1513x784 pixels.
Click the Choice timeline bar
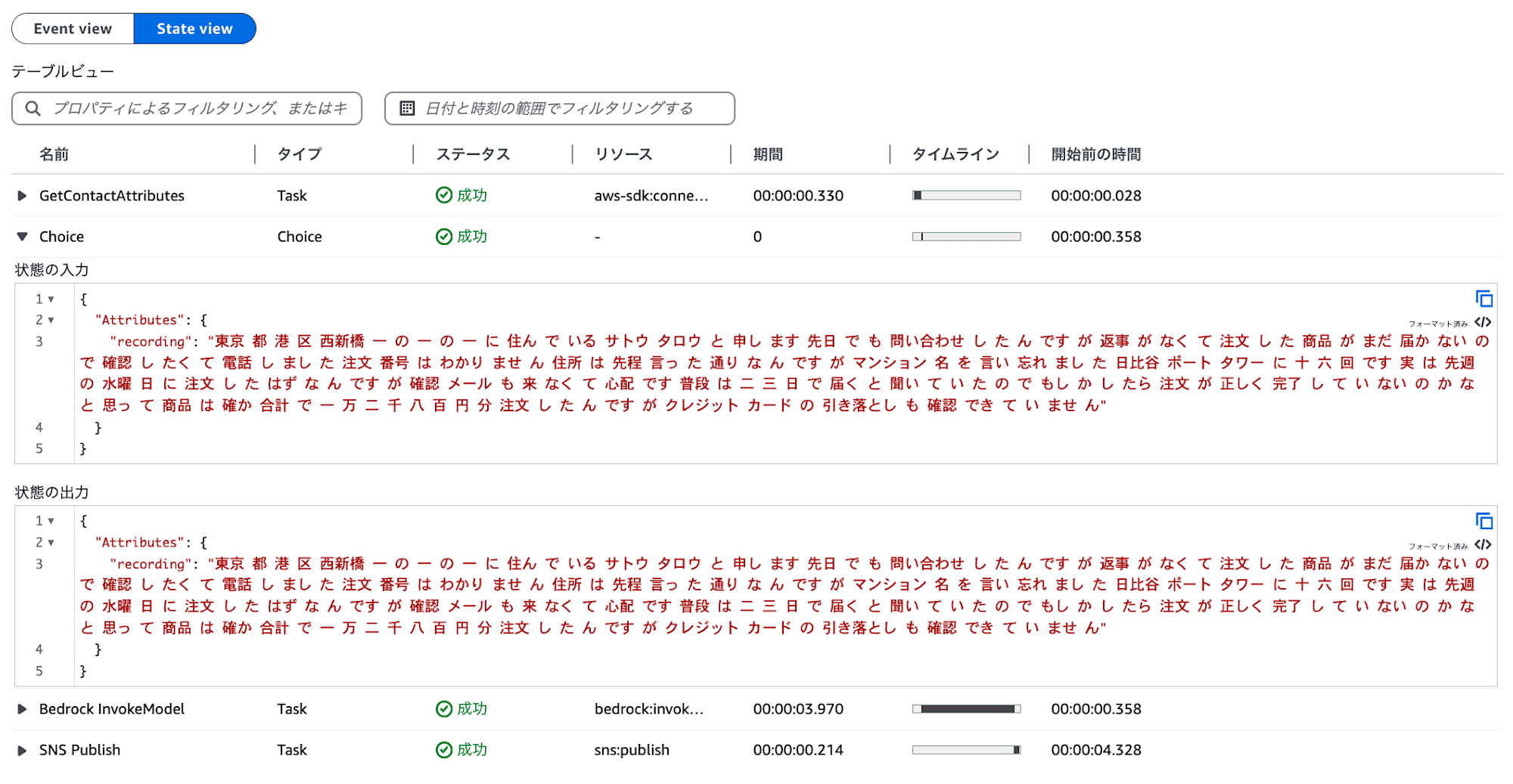click(966, 237)
